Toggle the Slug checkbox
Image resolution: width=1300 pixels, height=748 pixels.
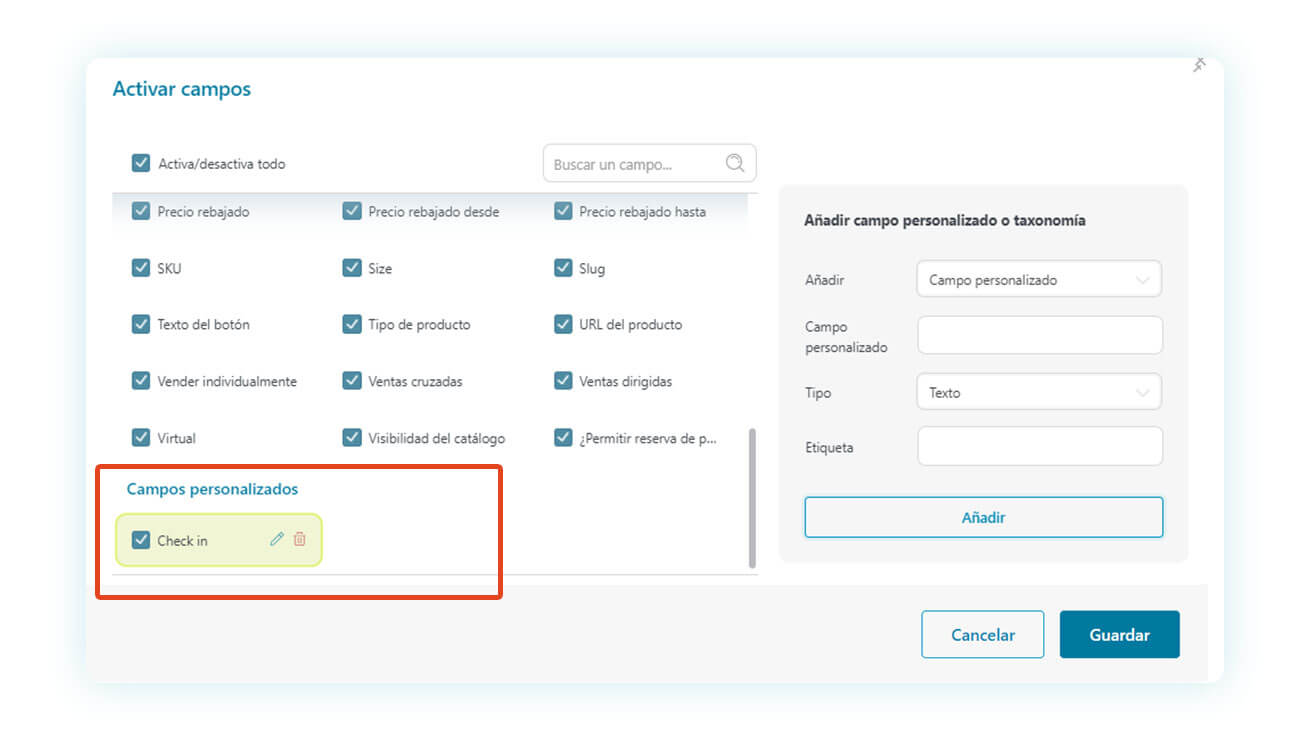pos(563,268)
